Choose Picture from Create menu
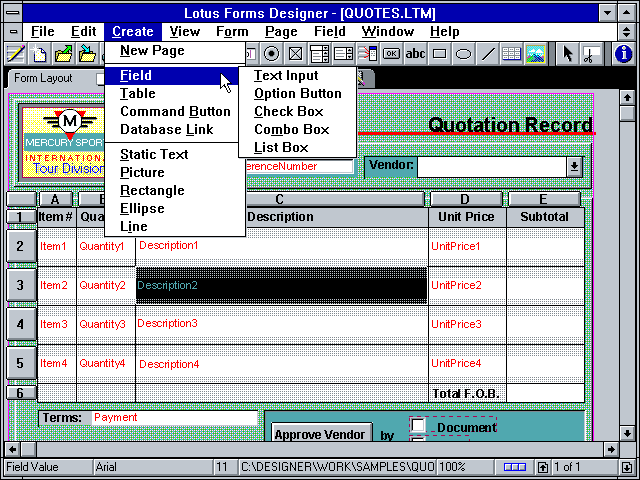Screen dimensions: 640x480 pos(175,172)
